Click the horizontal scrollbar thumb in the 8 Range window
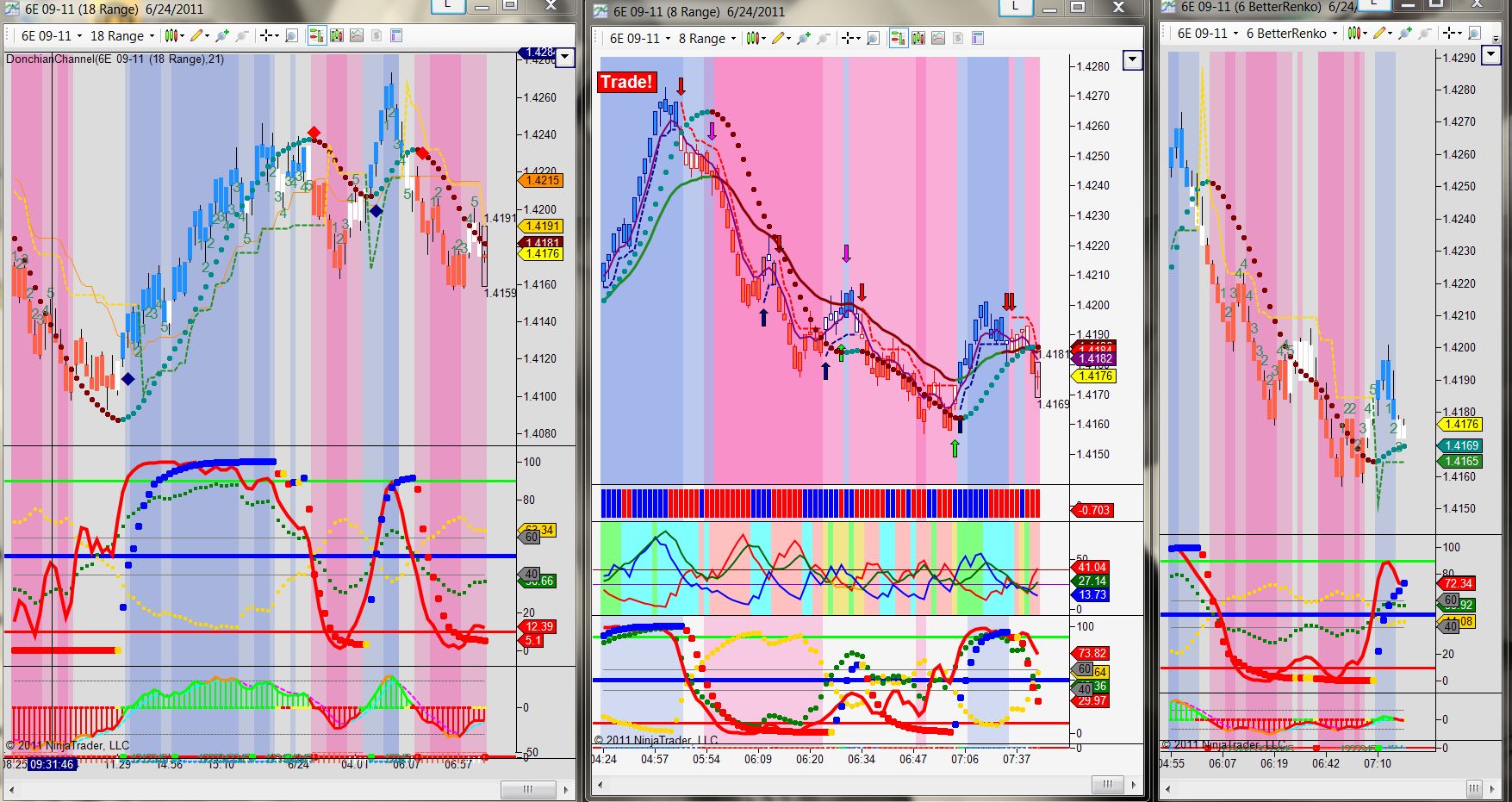Image resolution: width=1512 pixels, height=802 pixels. tap(1110, 785)
